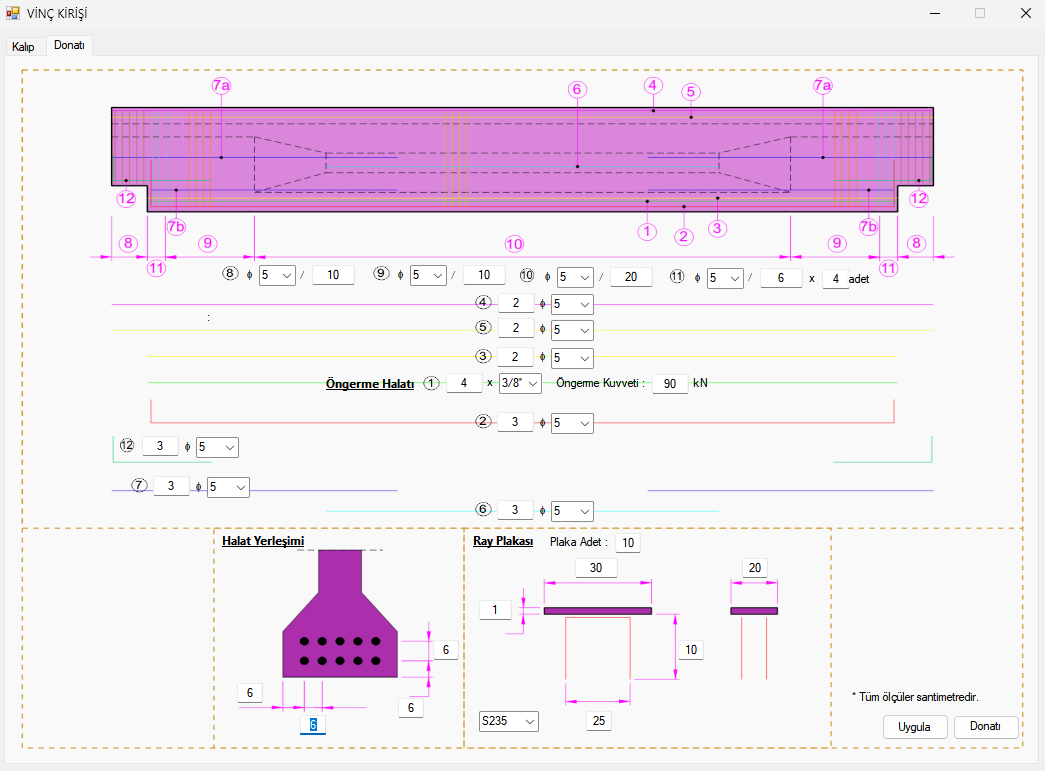Switch to the Kalıp tab
Image resolution: width=1045 pixels, height=771 pixels.
(x=23, y=47)
